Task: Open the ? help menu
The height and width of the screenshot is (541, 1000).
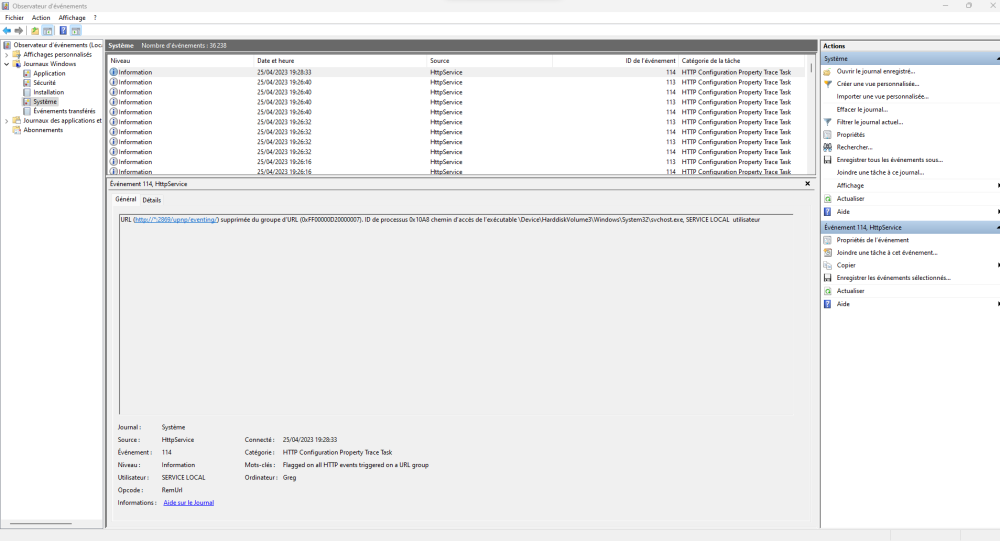Action: click(x=95, y=18)
